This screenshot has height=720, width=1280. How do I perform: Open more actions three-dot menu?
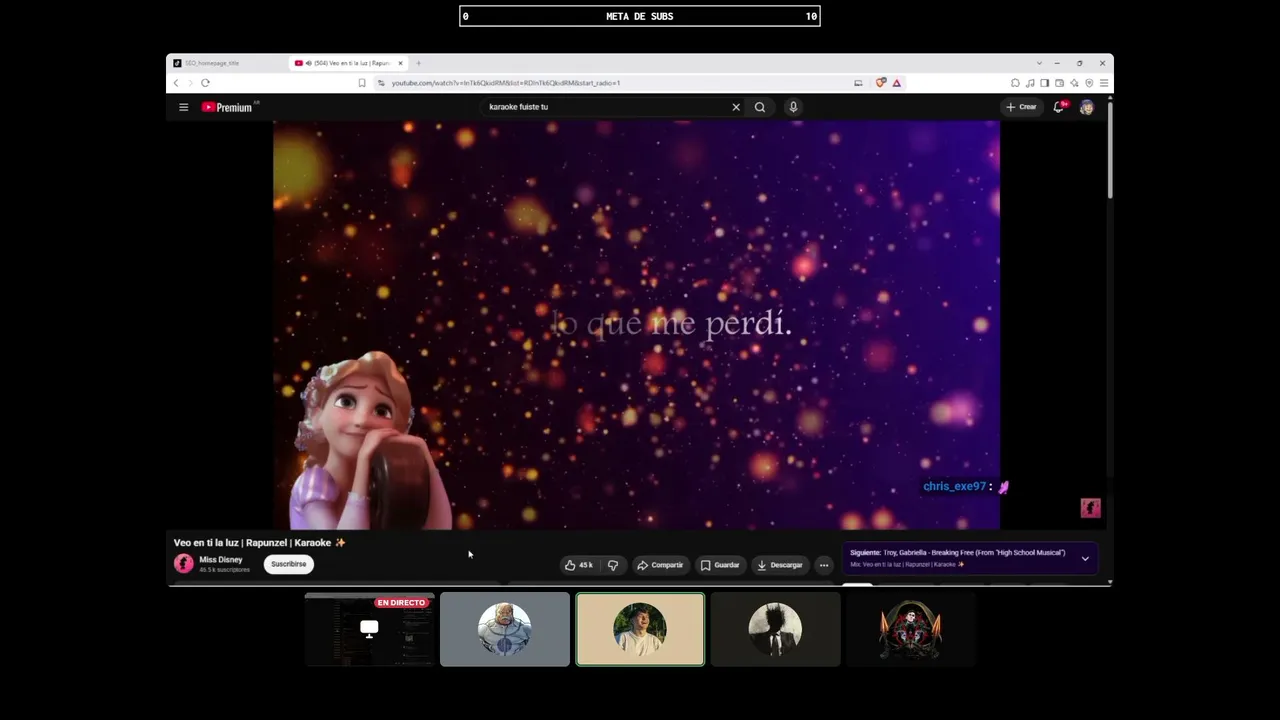tap(824, 565)
